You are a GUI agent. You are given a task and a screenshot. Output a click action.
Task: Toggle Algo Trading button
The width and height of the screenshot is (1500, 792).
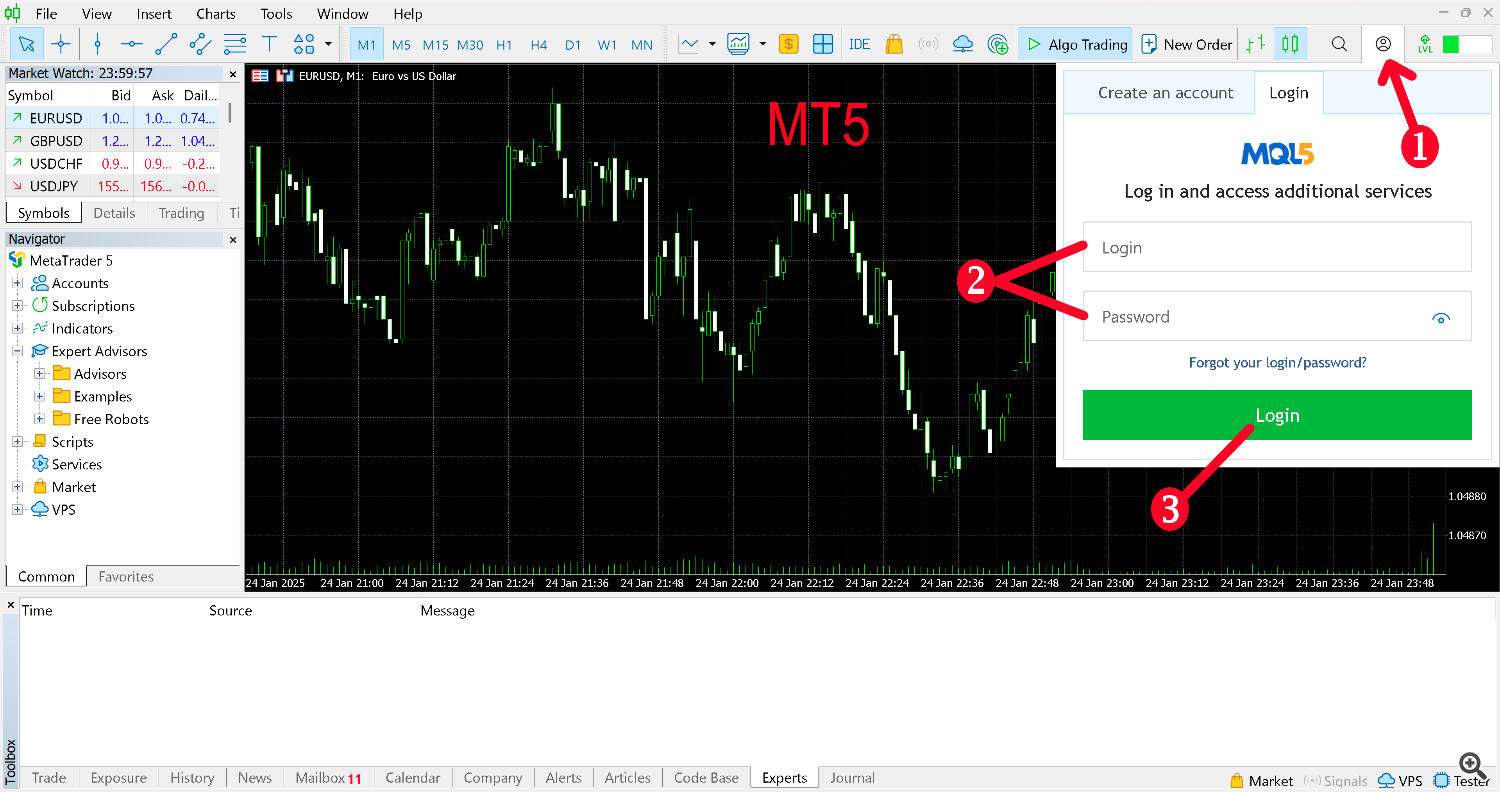coord(1075,44)
